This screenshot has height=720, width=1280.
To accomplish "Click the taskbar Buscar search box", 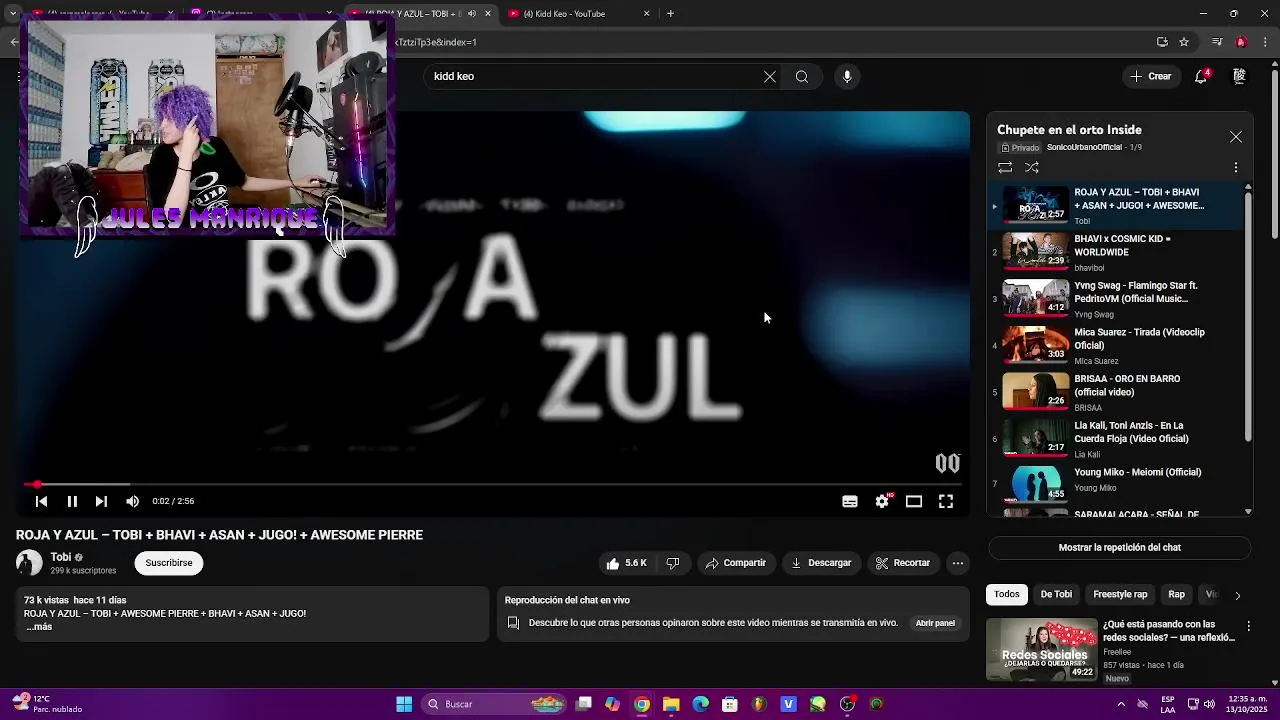I will (x=495, y=704).
